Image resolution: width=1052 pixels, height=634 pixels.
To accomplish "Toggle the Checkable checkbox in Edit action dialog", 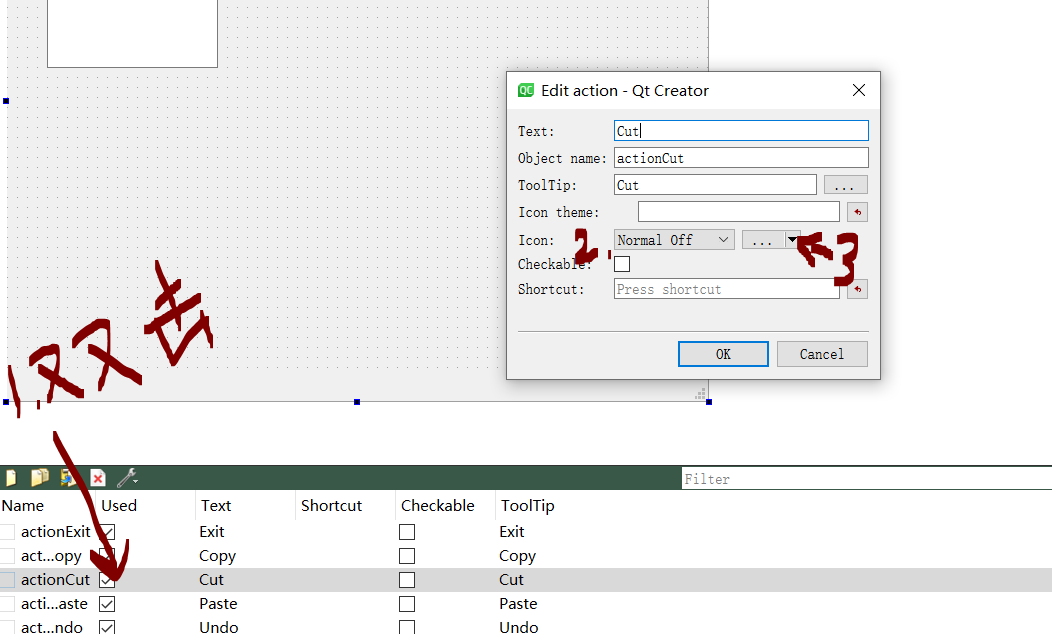I will tap(622, 264).
